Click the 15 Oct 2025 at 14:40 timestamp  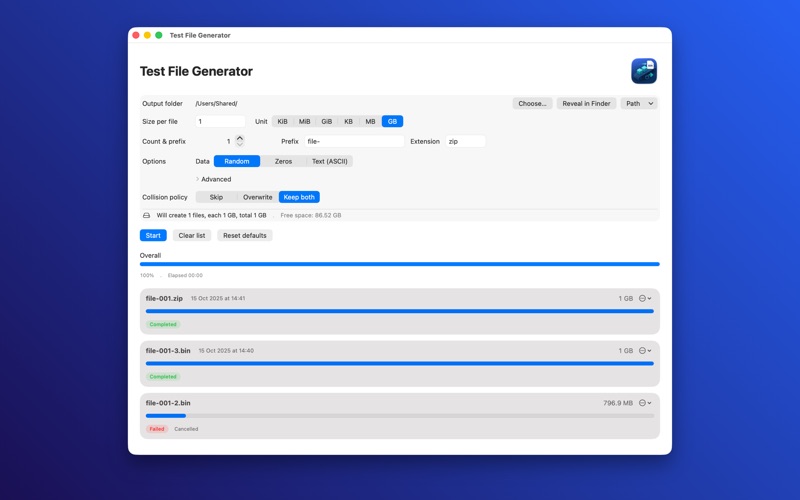tap(226, 351)
